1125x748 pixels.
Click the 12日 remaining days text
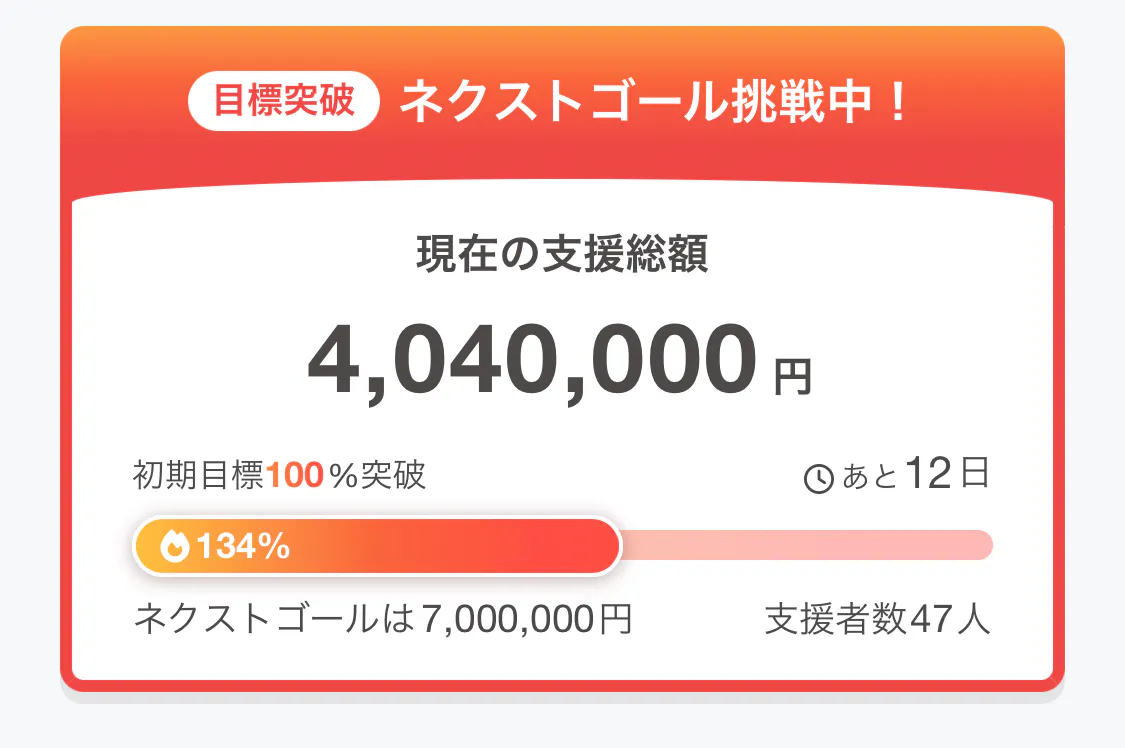(946, 474)
